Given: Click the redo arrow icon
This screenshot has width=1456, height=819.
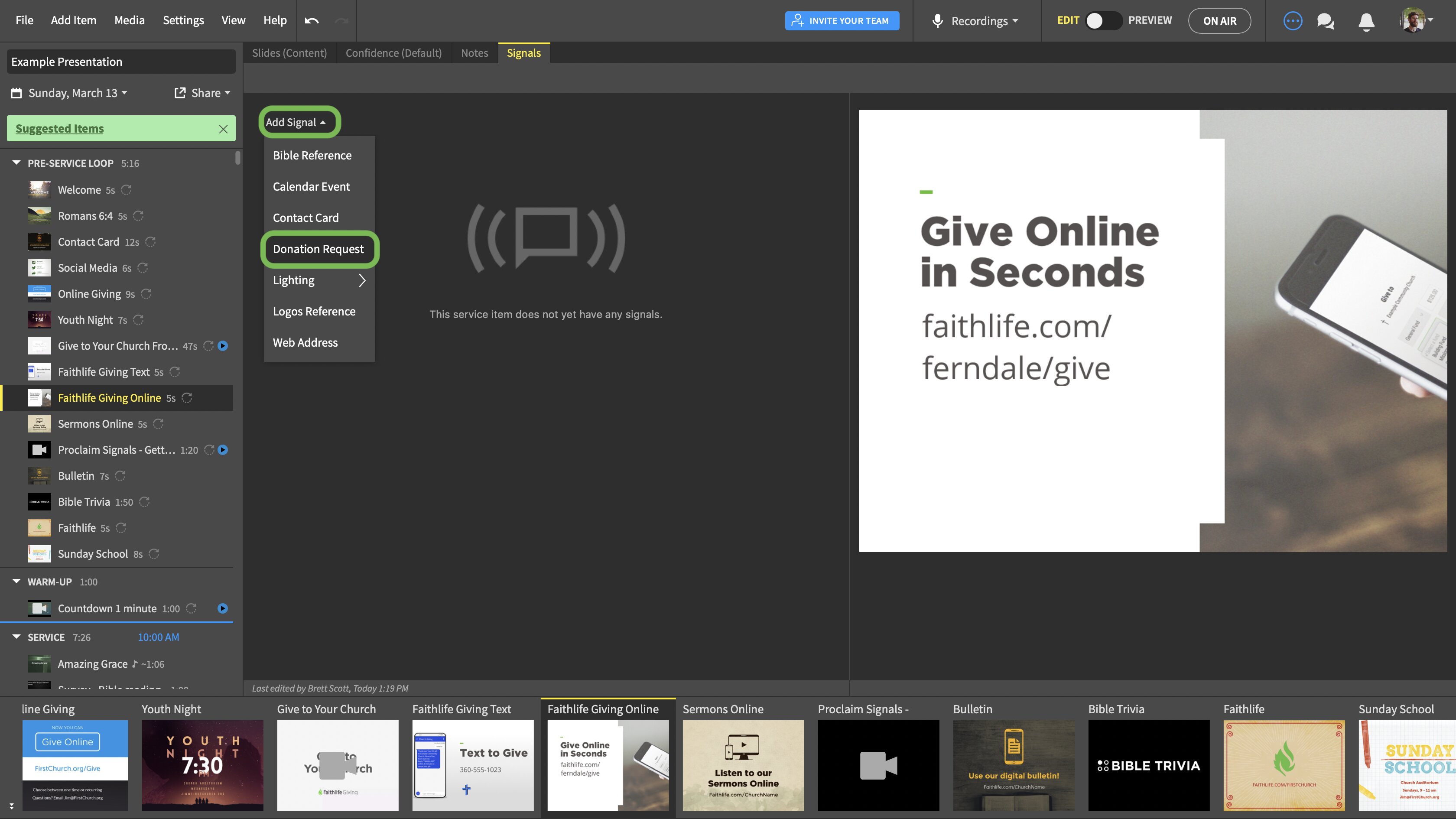Looking at the screenshot, I should (x=341, y=21).
